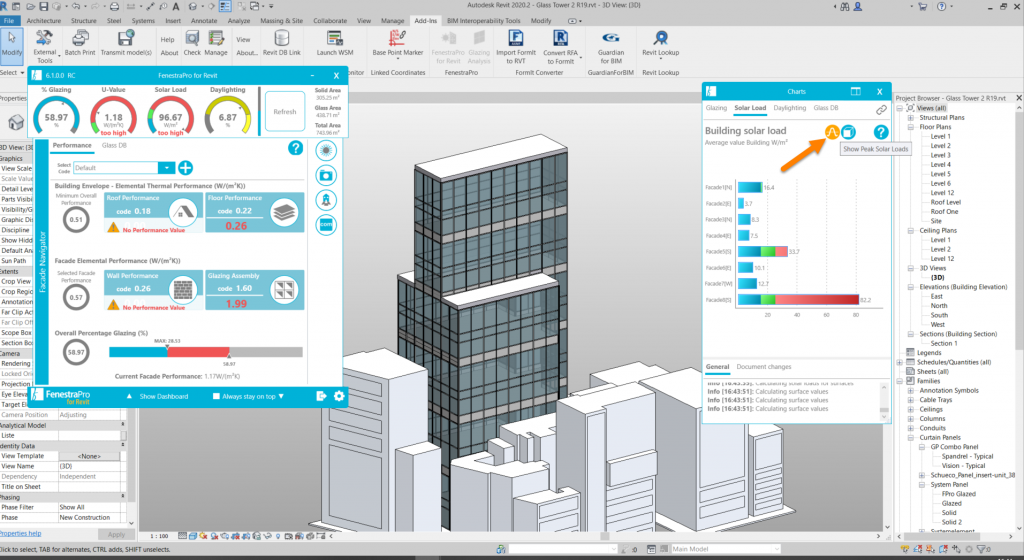The width and height of the screenshot is (1024, 560).
Task: Collapse the Curtain Panels node
Action: (910, 437)
